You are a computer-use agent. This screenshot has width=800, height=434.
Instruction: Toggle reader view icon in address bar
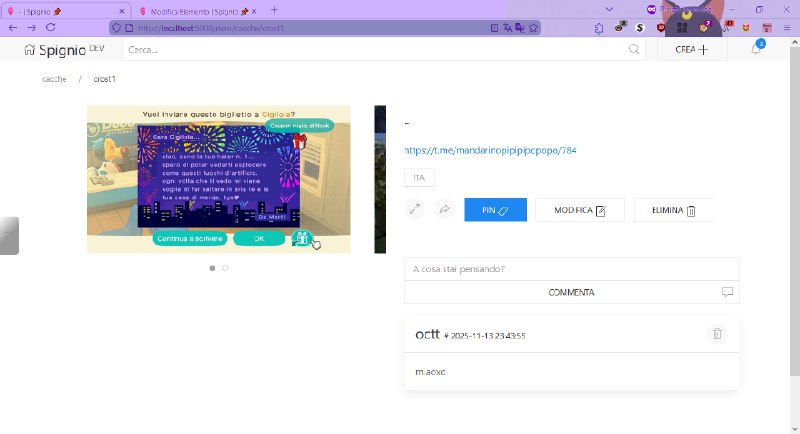pyautogui.click(x=494, y=28)
